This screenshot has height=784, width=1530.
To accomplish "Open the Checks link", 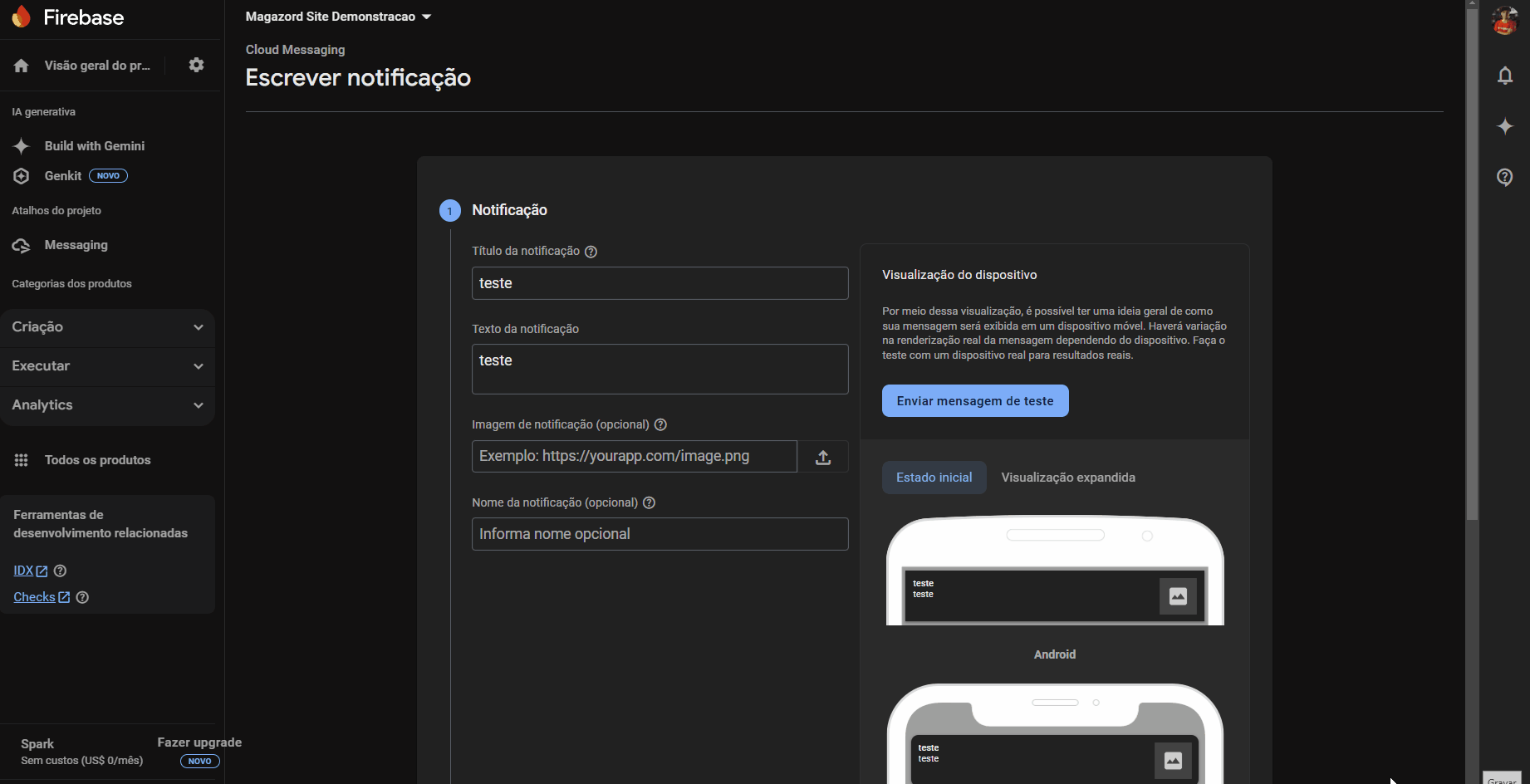I will tap(42, 597).
